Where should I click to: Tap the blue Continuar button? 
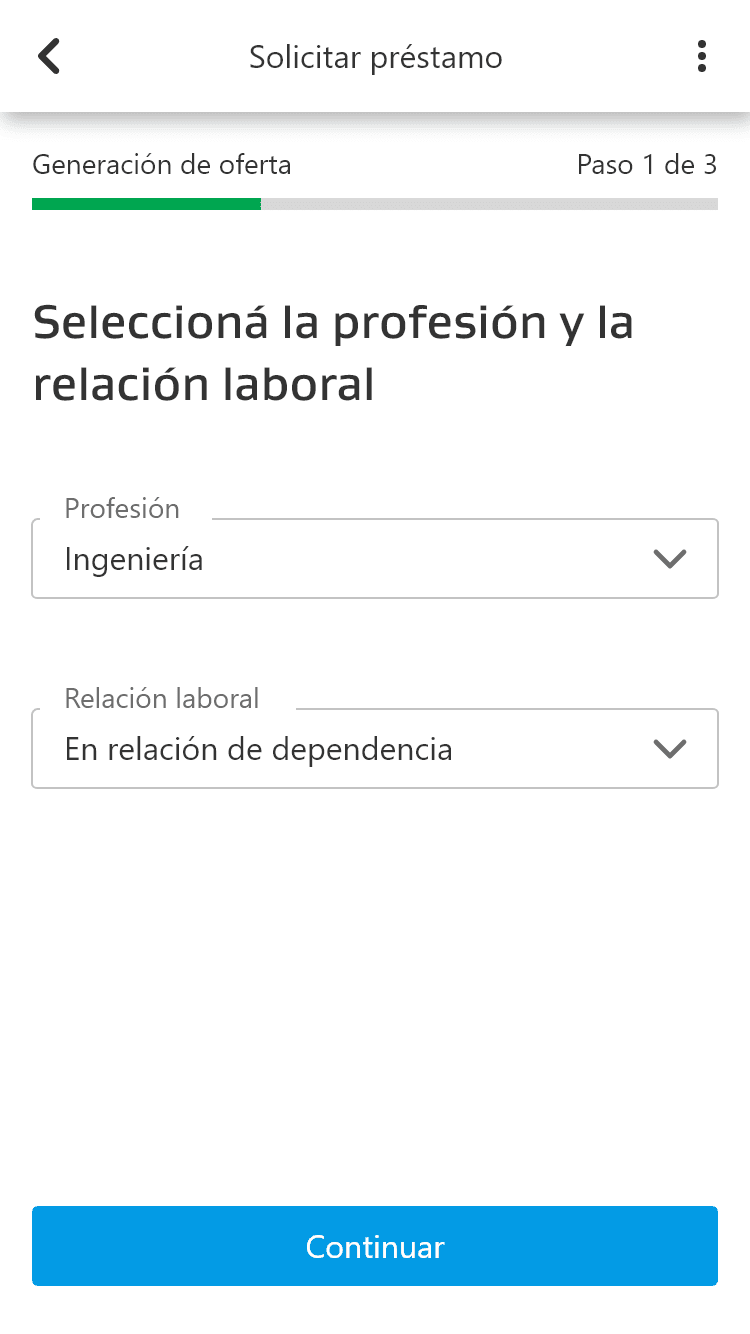tap(375, 1246)
